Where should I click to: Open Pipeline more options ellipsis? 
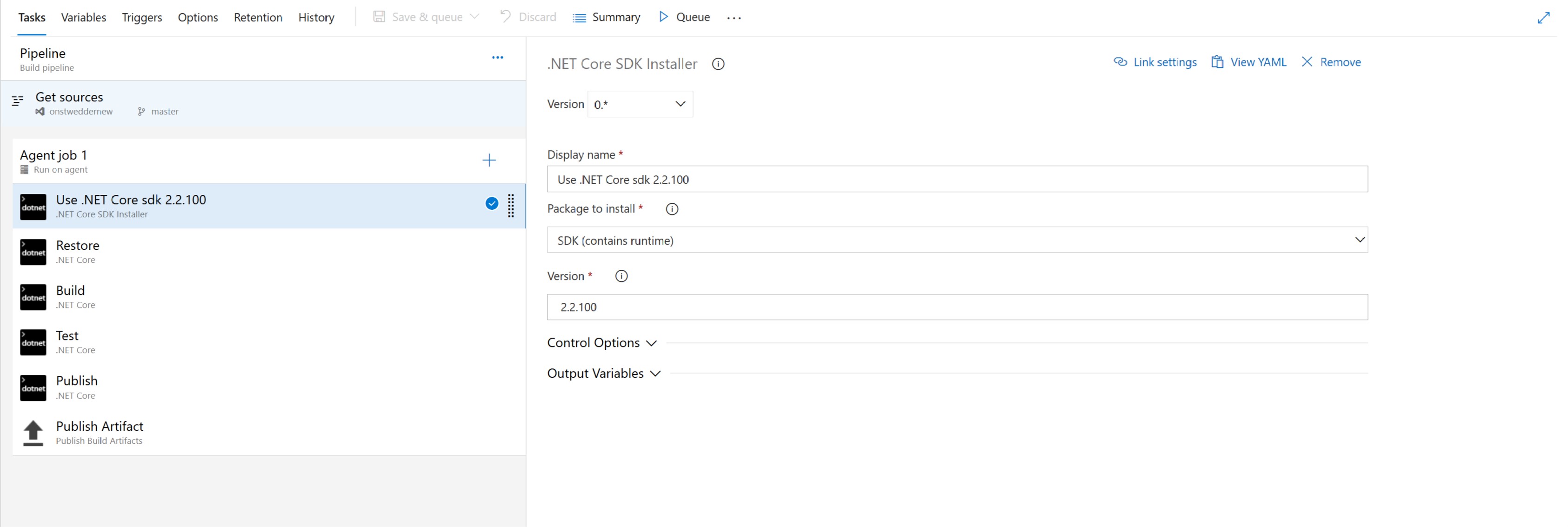coord(497,58)
